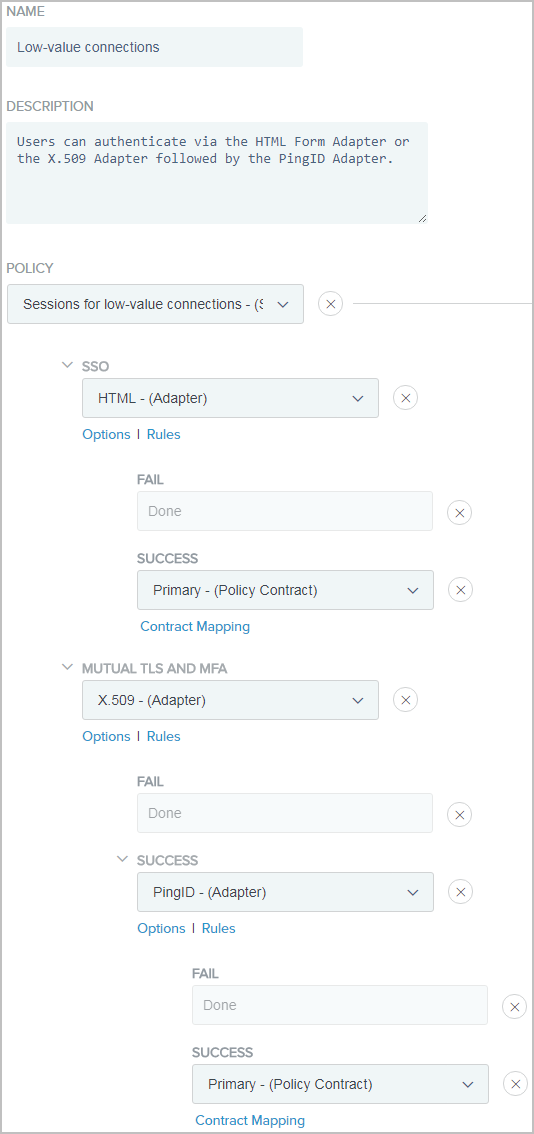Open Primary policy contract dropdown under HTML
Viewport: 534px width, 1134px height.
pyautogui.click(x=285, y=590)
